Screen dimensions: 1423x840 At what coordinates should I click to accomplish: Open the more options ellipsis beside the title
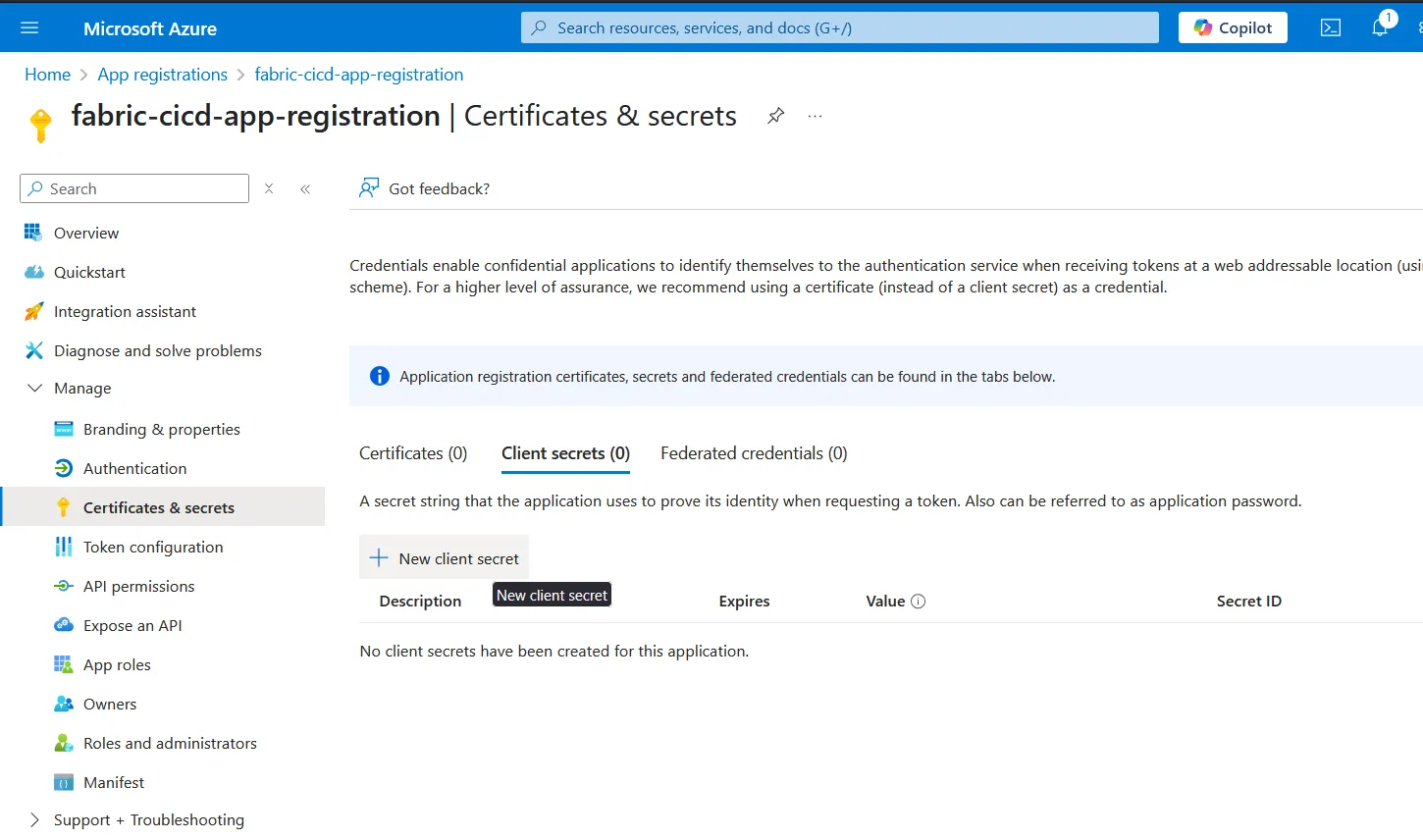tap(815, 116)
